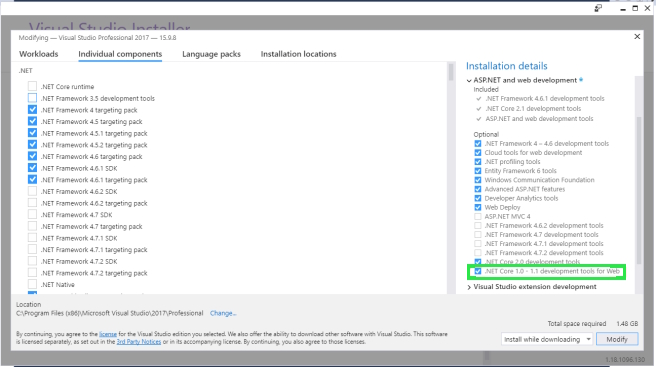Open the Install while downloading dropdown
The image size is (656, 367).
pos(547,339)
